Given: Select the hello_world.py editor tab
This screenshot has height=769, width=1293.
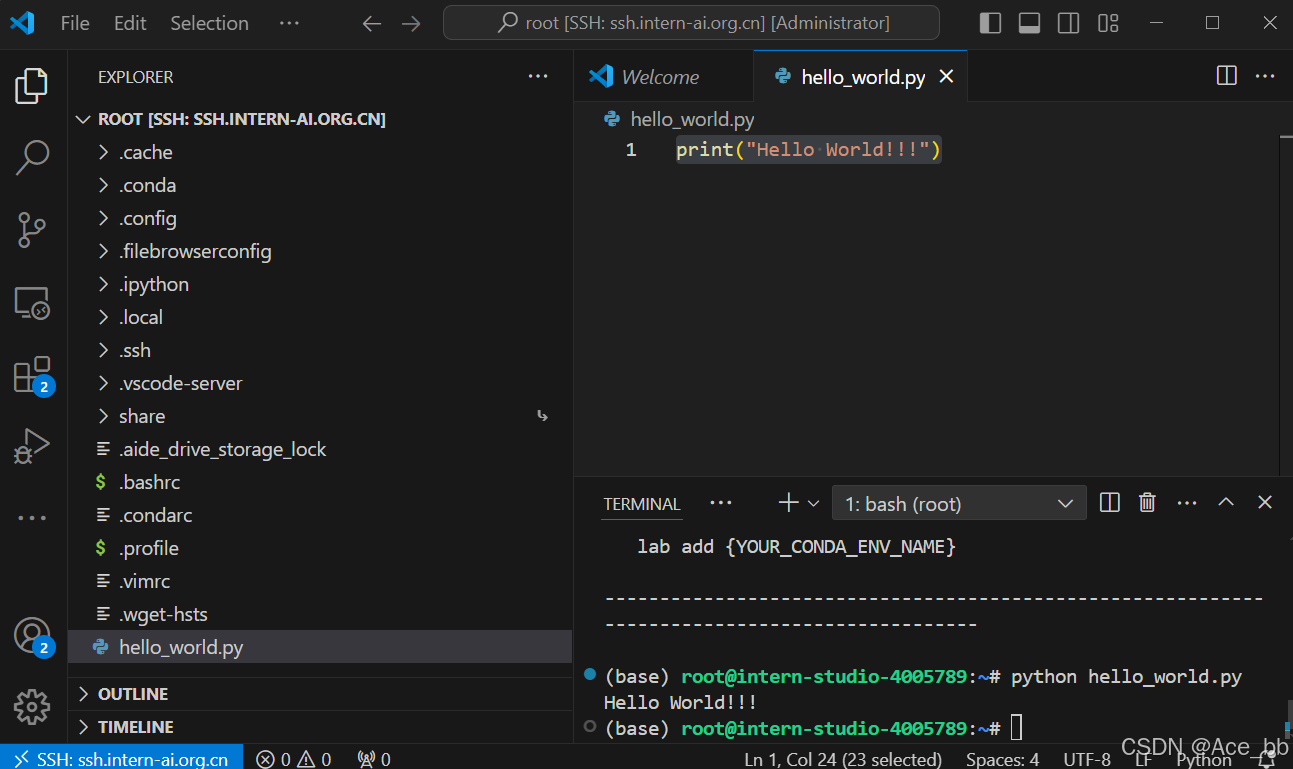Looking at the screenshot, I should click(x=861, y=77).
